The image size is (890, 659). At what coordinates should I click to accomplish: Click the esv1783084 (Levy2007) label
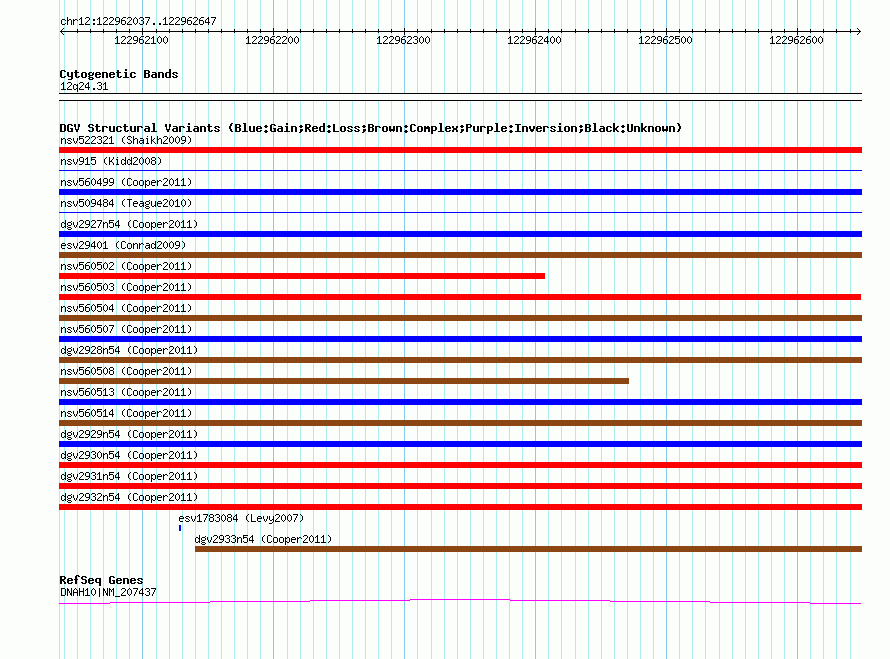[x=241, y=518]
